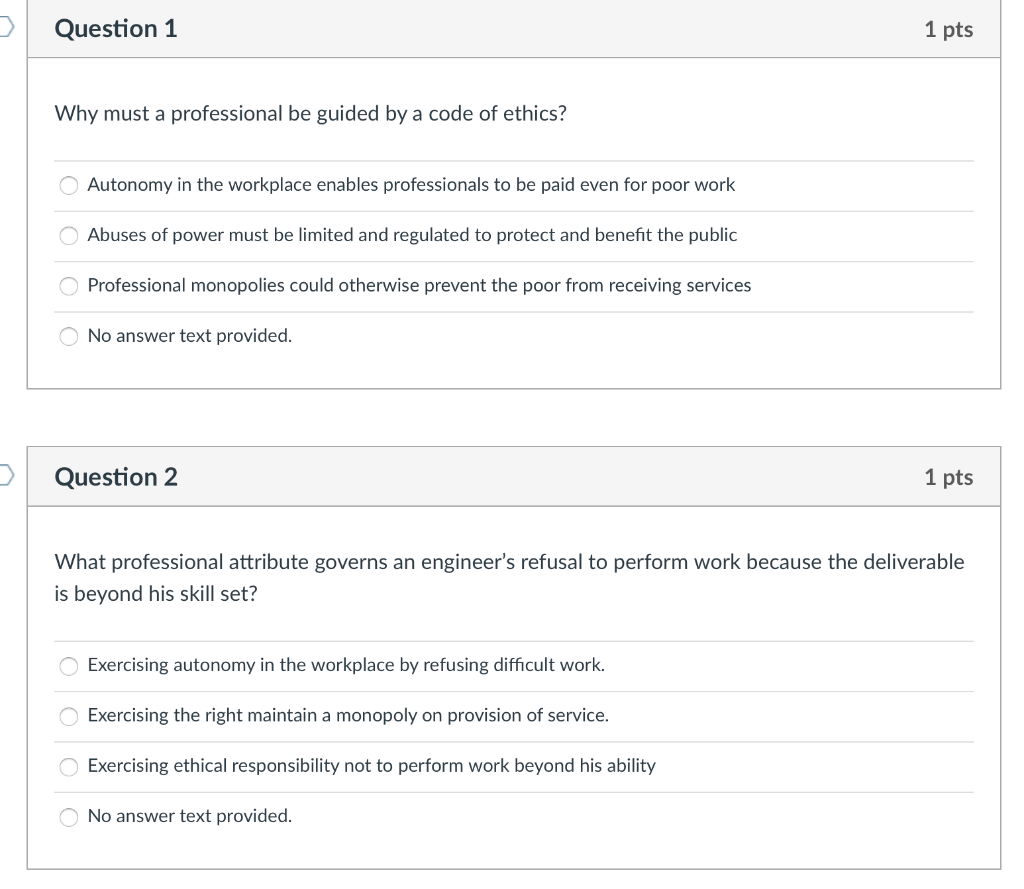Click the 1 pts label on Question 2
Image resolution: width=1024 pixels, height=889 pixels.
pyautogui.click(x=948, y=477)
